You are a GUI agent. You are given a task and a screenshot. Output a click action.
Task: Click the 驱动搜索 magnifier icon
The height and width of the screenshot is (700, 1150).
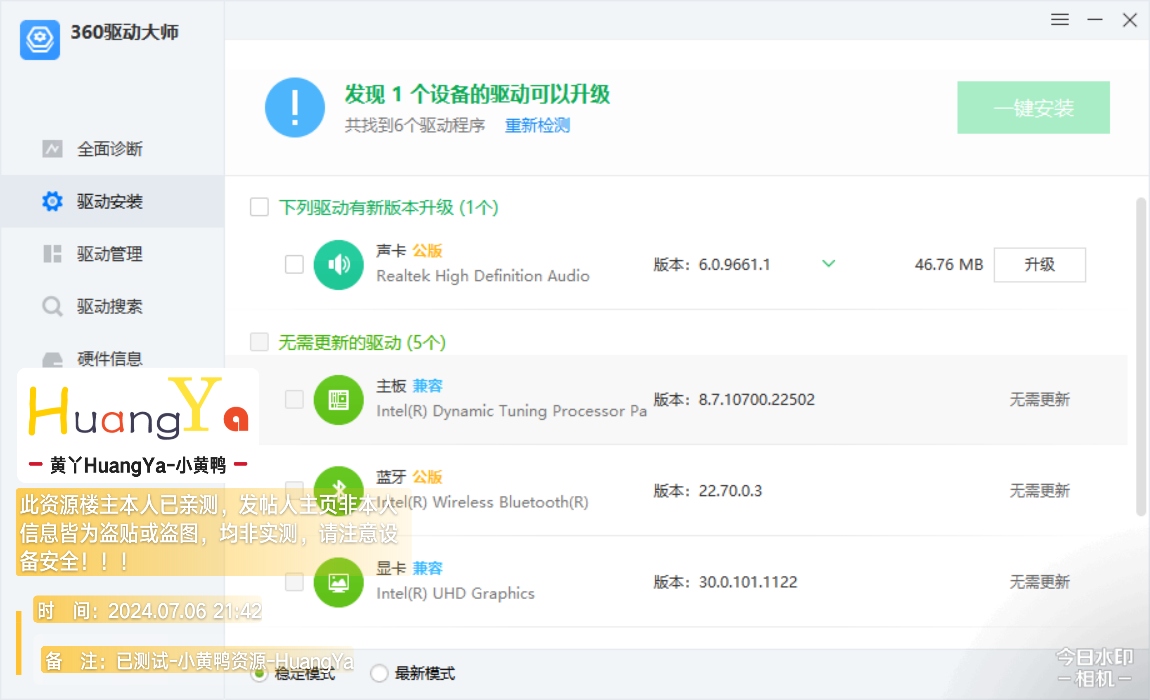click(x=52, y=306)
